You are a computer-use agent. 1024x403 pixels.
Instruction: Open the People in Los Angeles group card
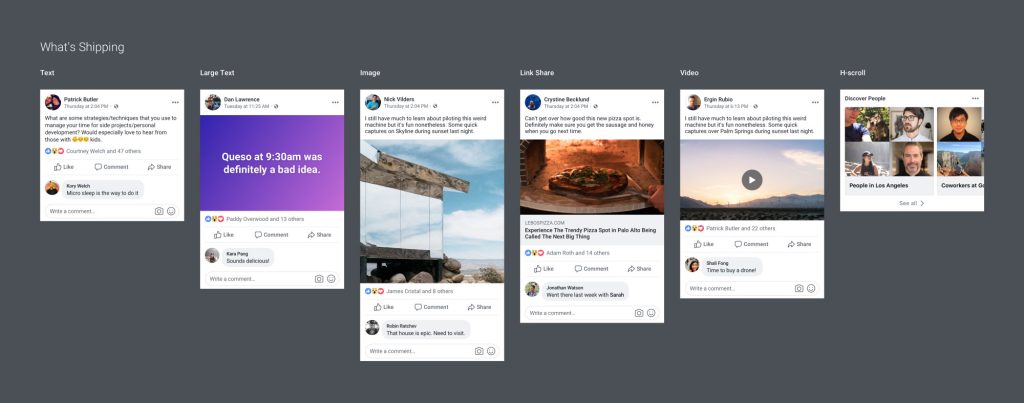889,150
